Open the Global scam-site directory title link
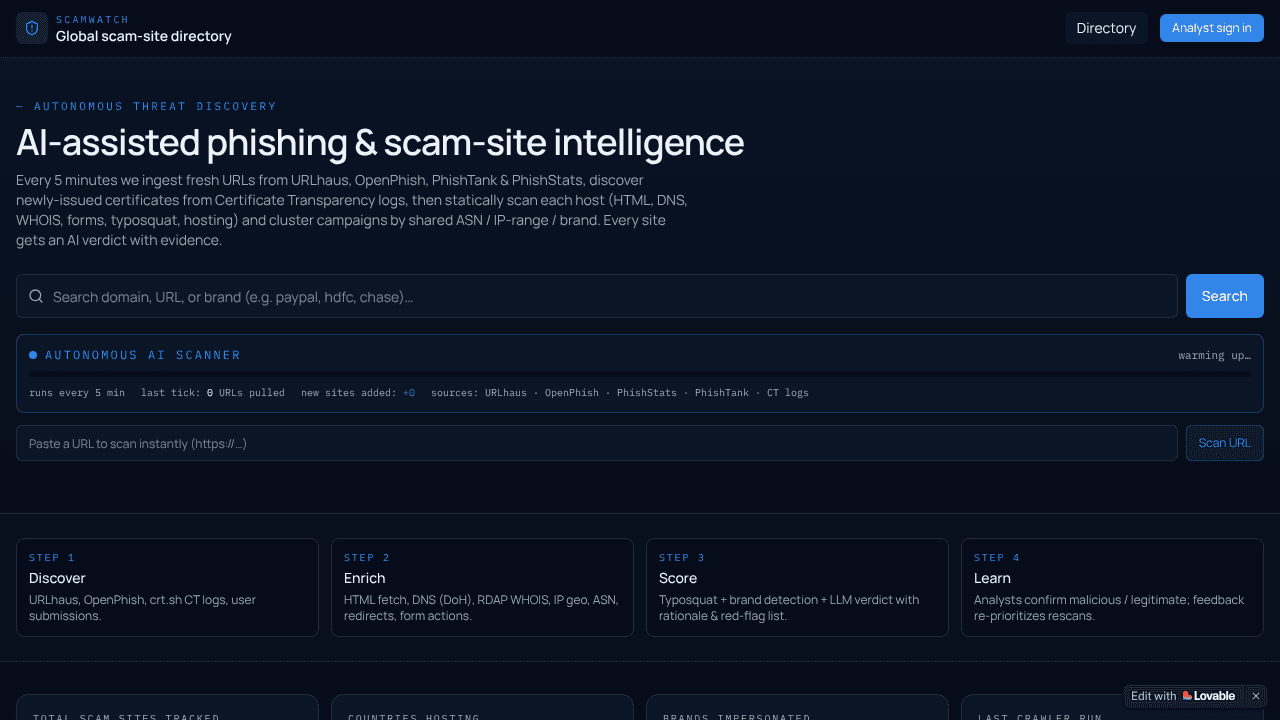The width and height of the screenshot is (1280, 720). pyautogui.click(x=143, y=36)
